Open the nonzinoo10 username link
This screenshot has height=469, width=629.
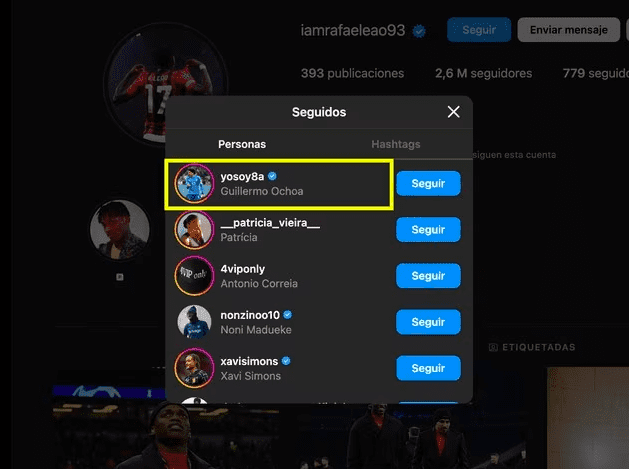tap(250, 315)
